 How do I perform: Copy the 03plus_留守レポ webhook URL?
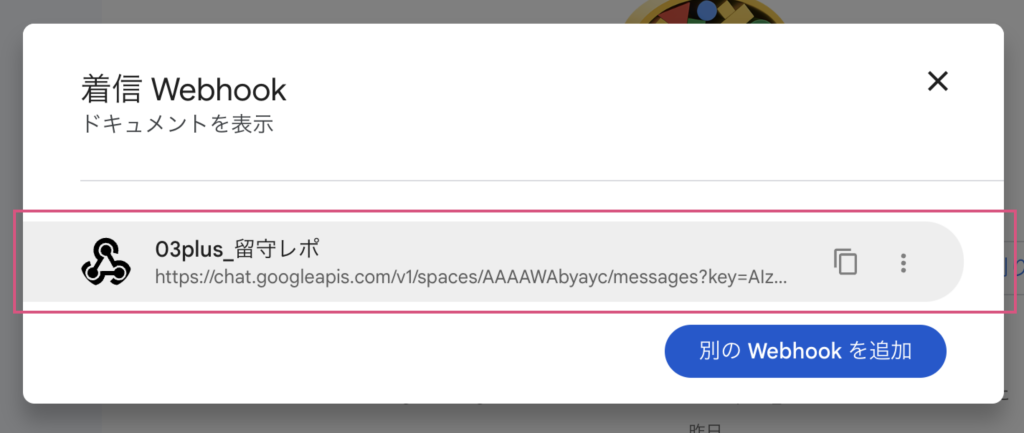point(845,262)
